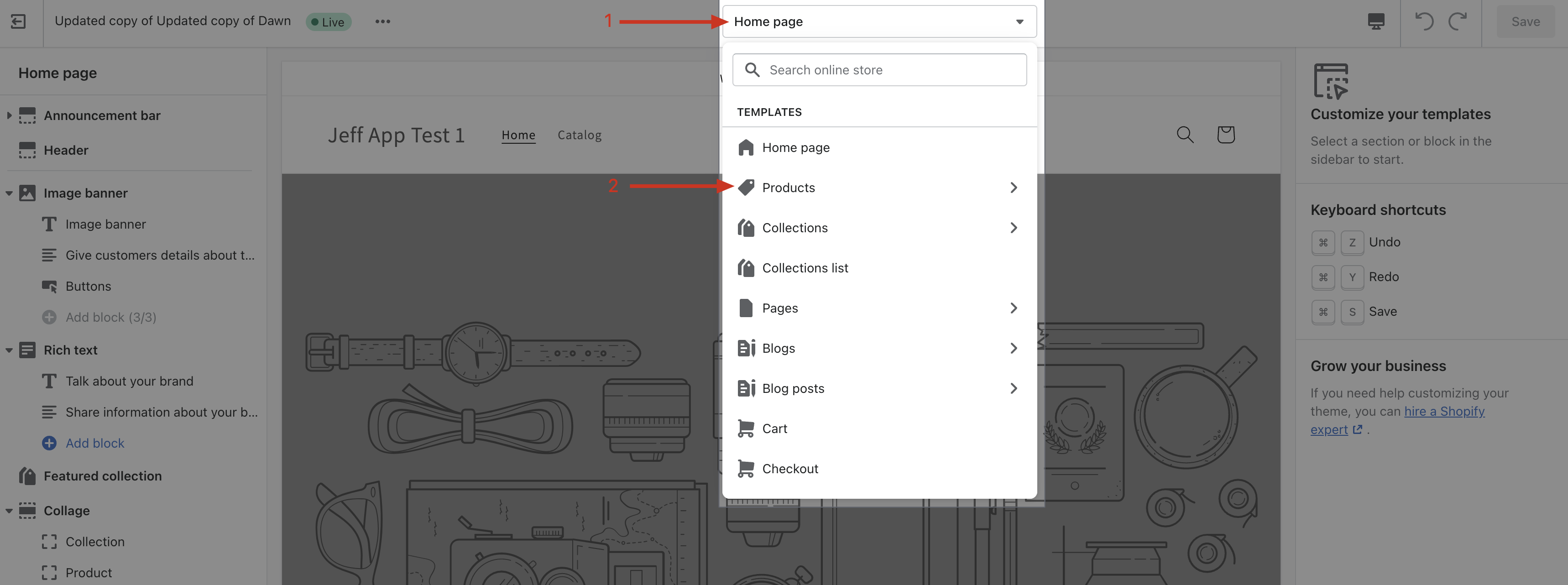This screenshot has width=1568, height=585.
Task: Click the Featured collection tag icon
Action: 27,476
